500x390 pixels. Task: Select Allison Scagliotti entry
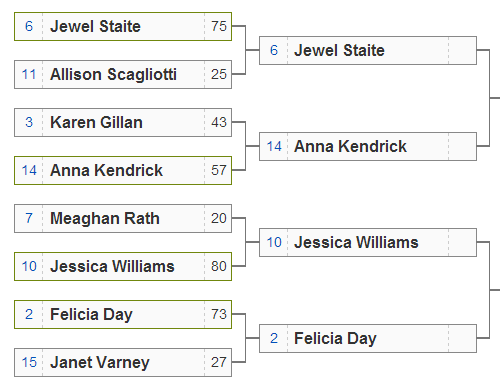[123, 75]
